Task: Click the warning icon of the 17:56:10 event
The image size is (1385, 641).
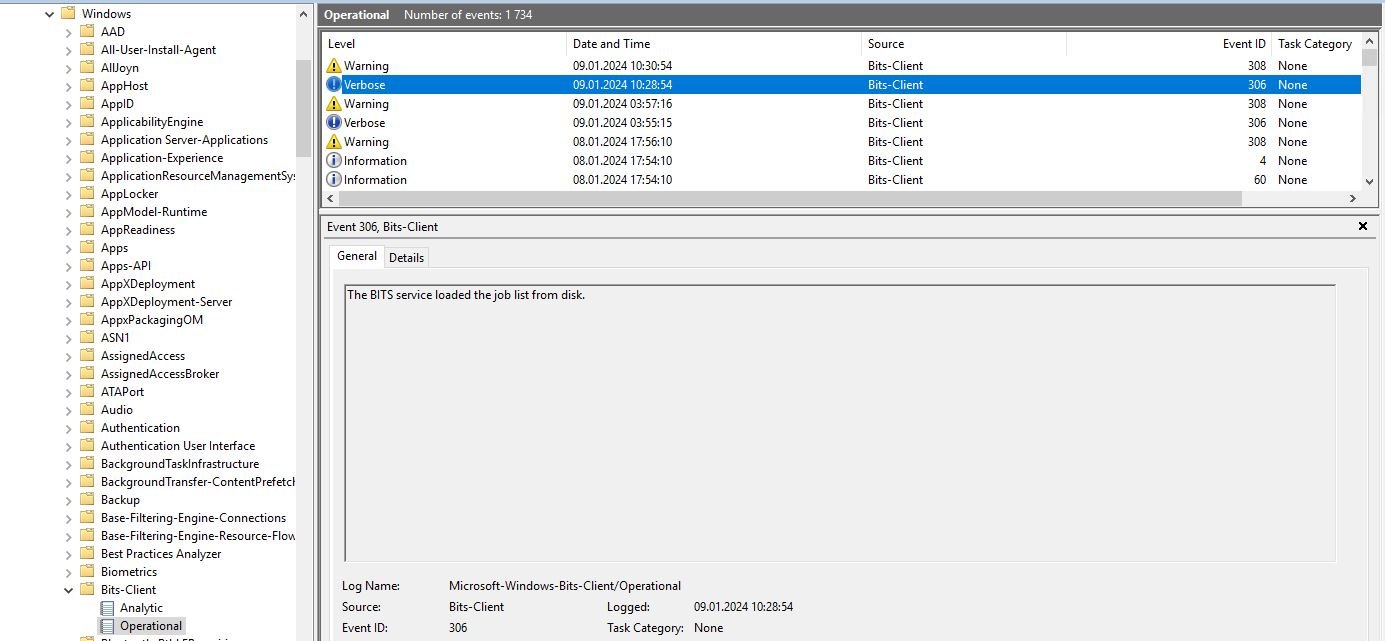Action: tap(334, 142)
